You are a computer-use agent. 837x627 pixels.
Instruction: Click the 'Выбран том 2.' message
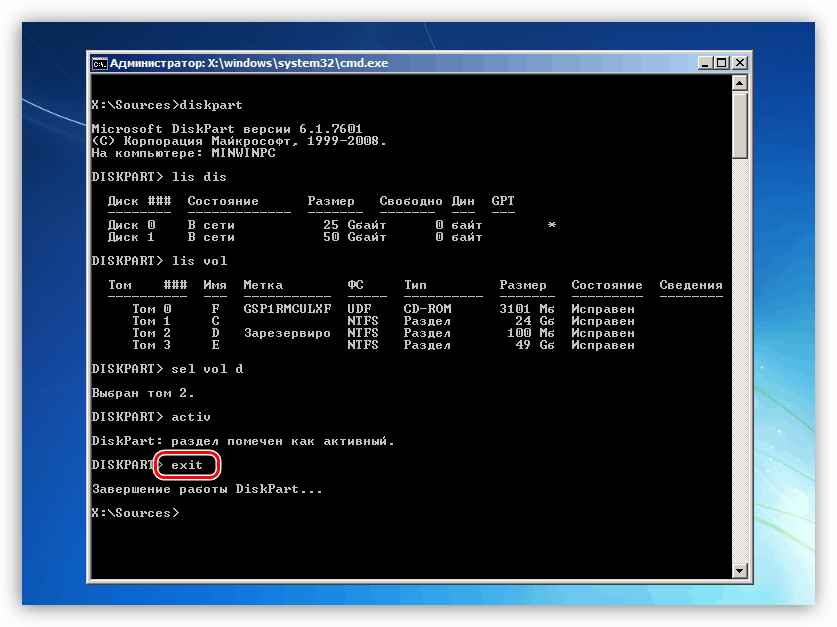tap(143, 393)
